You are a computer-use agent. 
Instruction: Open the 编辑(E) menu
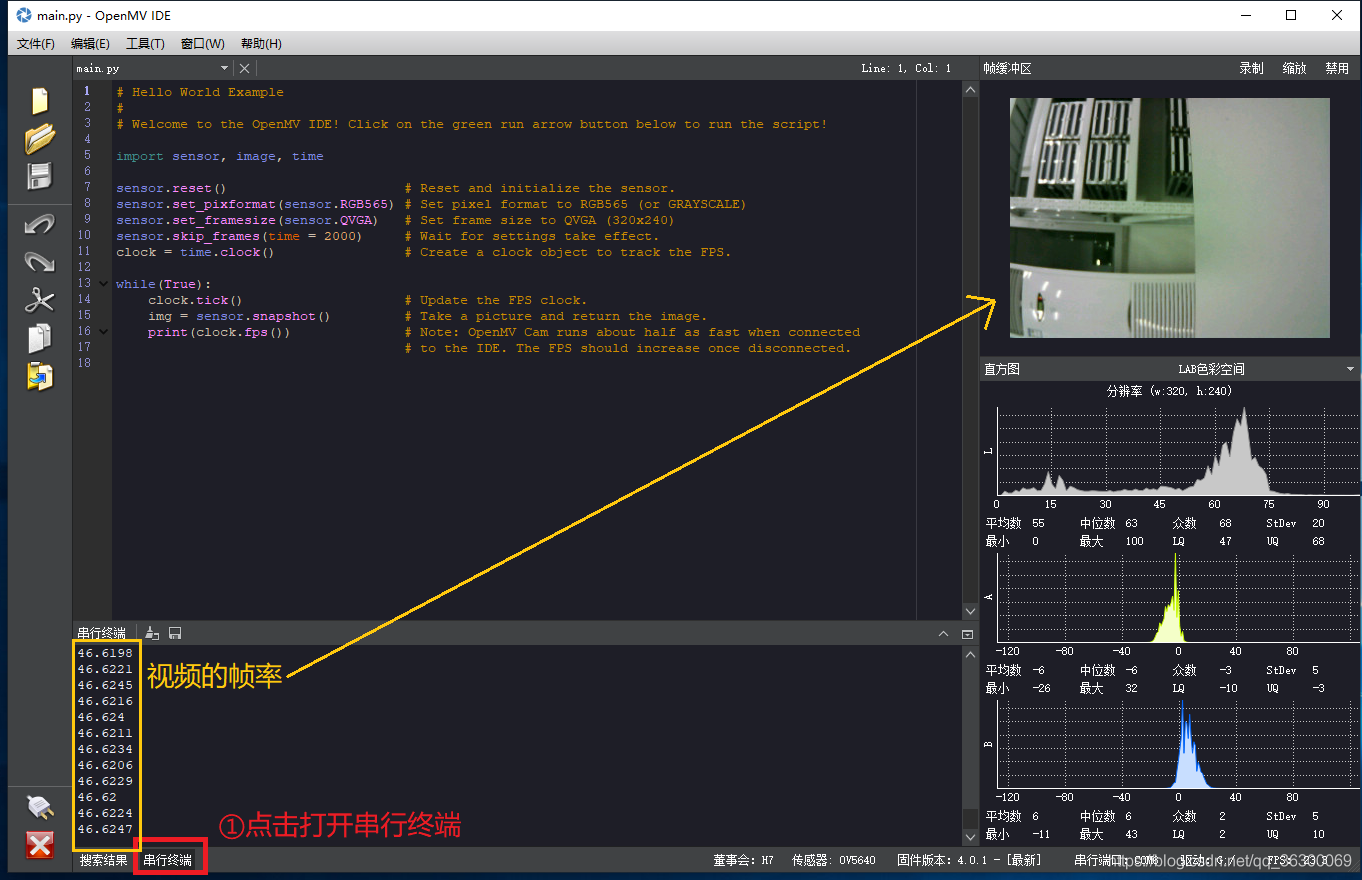pyautogui.click(x=91, y=44)
